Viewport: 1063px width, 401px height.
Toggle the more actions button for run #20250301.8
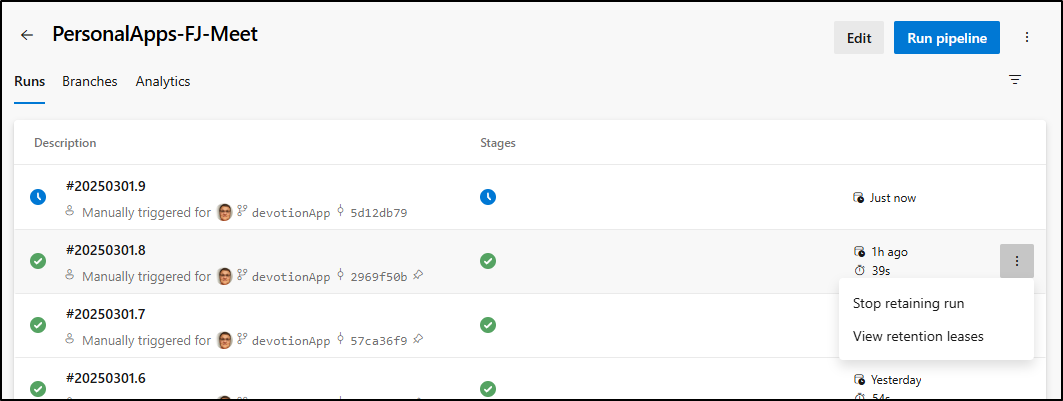coord(1016,261)
